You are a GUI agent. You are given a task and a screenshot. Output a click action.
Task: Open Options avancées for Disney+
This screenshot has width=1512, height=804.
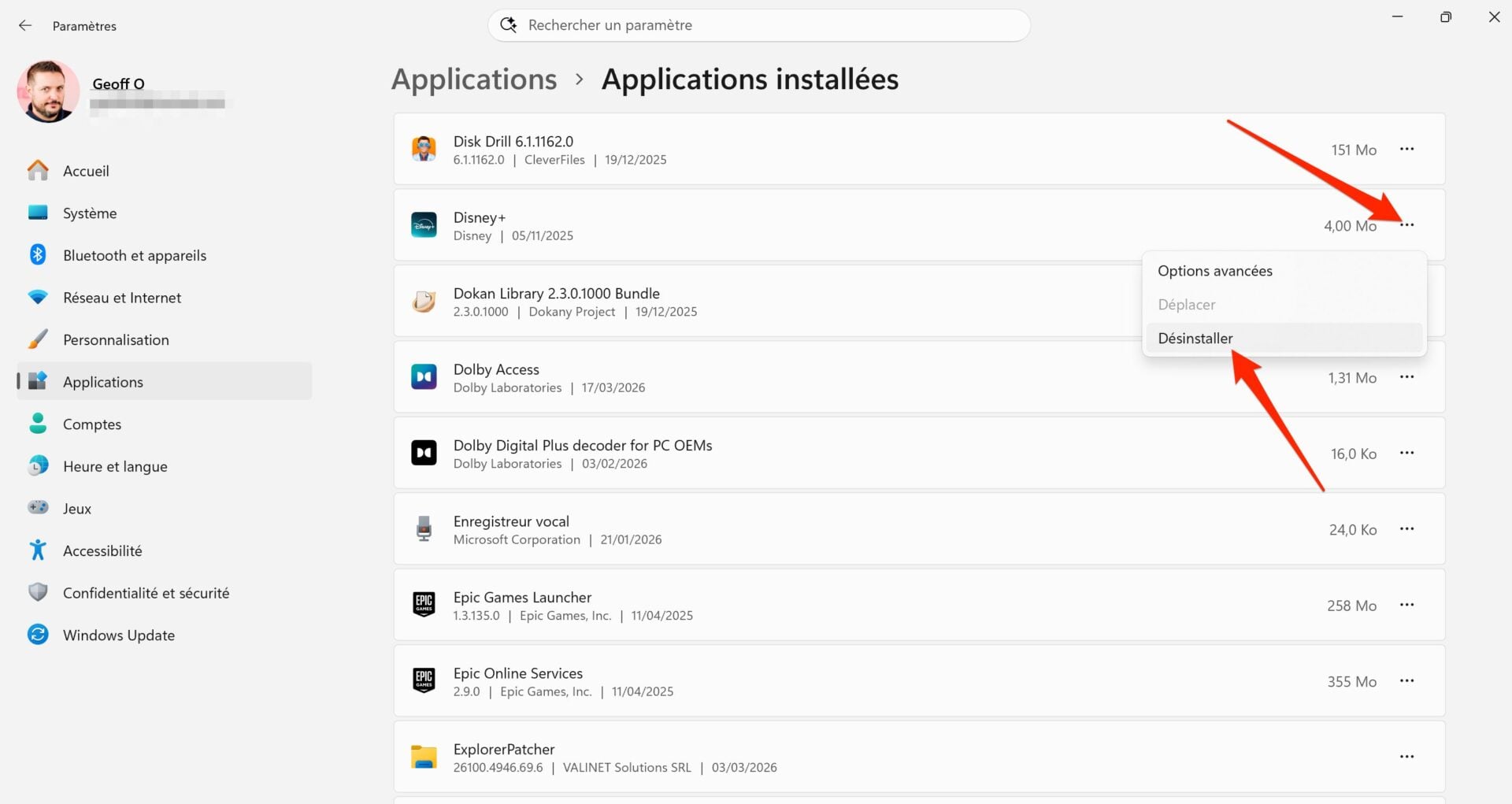pos(1214,270)
